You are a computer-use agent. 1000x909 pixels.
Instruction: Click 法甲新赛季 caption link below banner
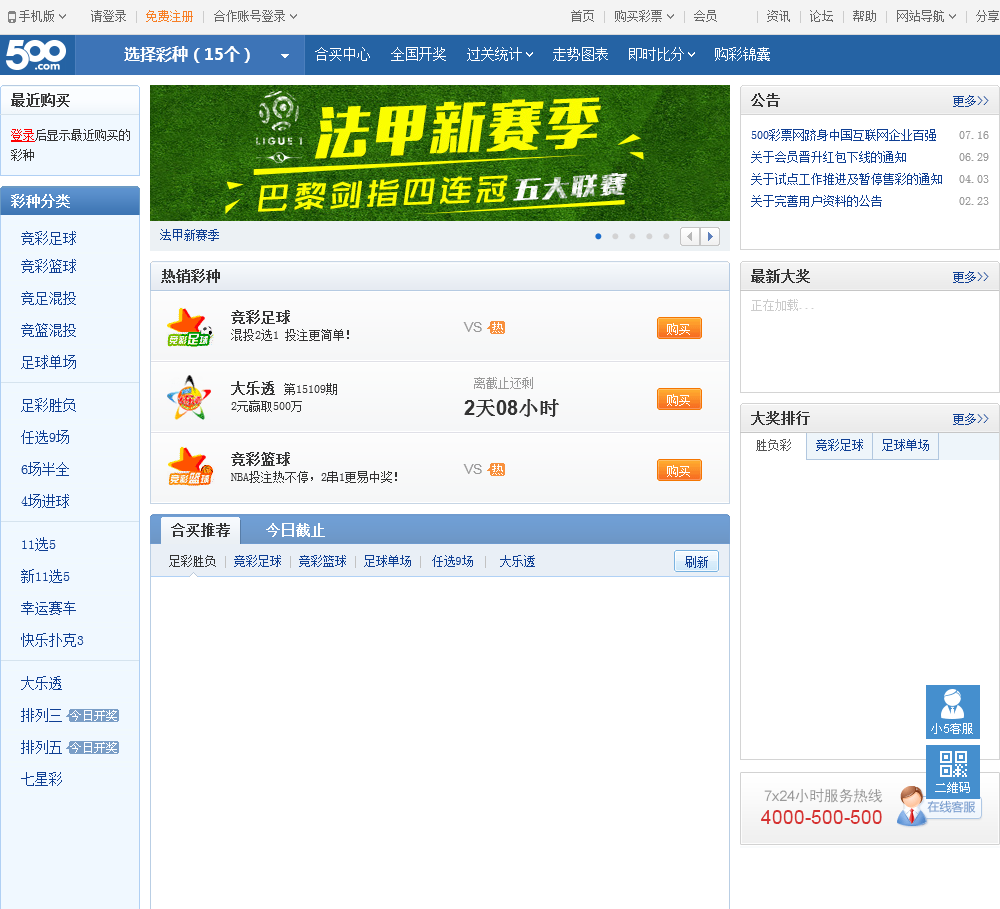189,235
